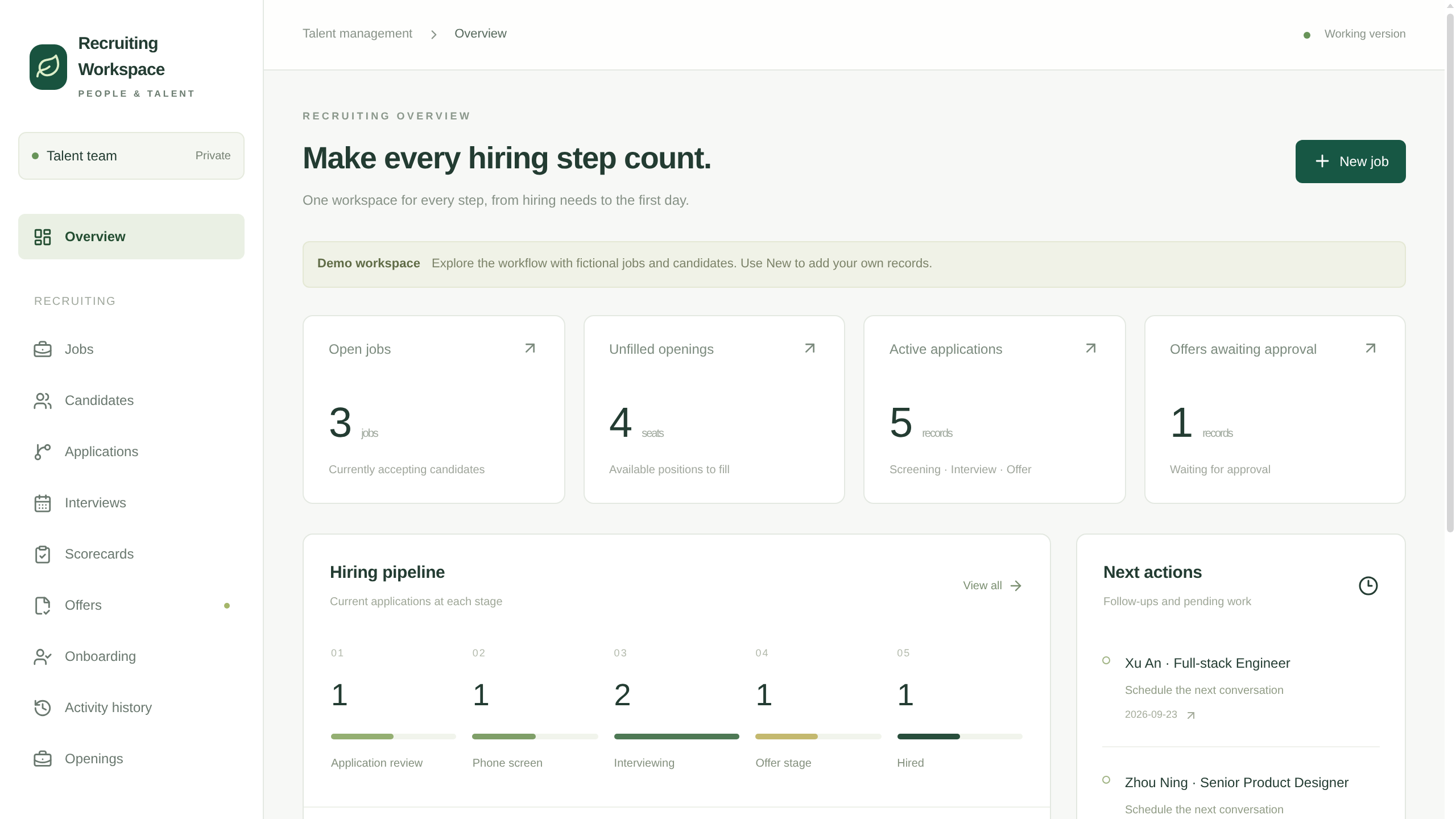The image size is (1456, 819).
Task: Create a New job
Action: (1350, 162)
